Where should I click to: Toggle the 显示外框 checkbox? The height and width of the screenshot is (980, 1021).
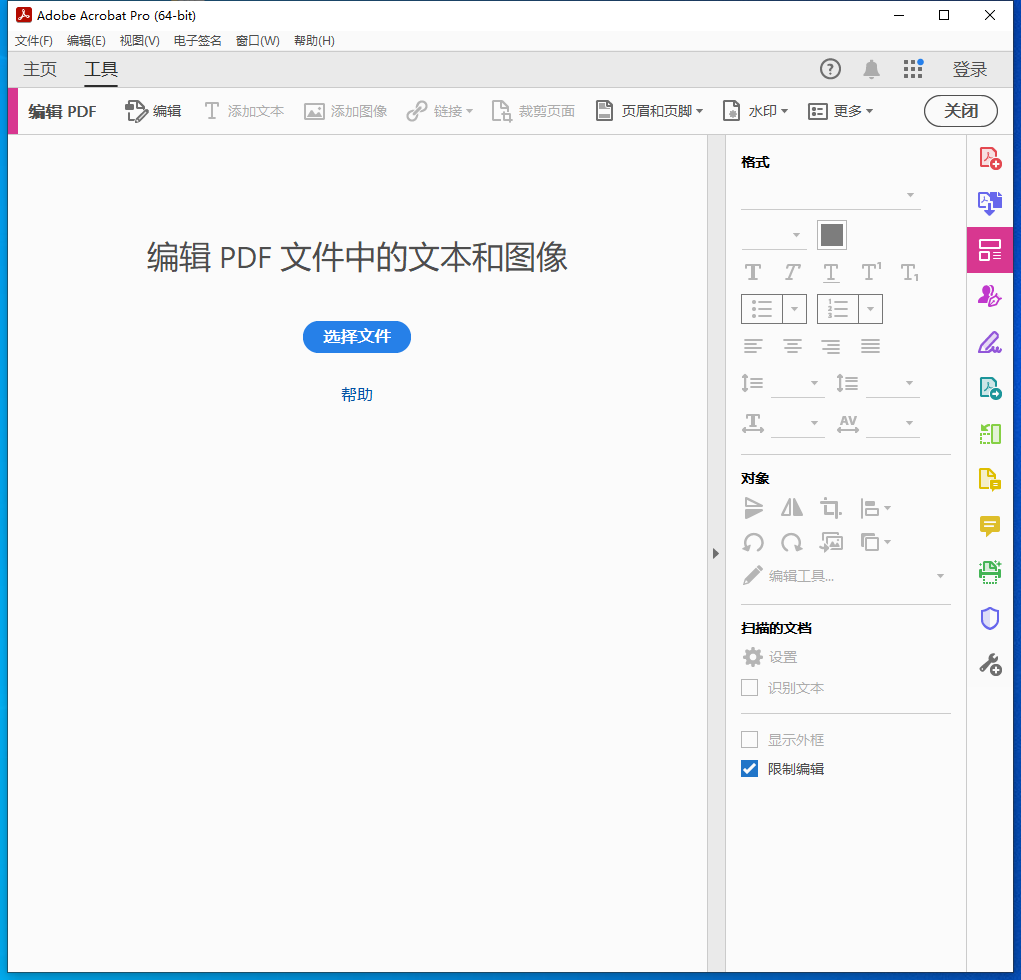pos(750,739)
